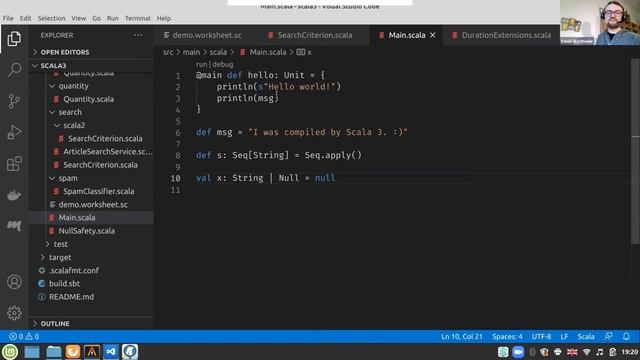The width and height of the screenshot is (640, 360).
Task: Change indentation via Spaces: 4
Action: (507, 336)
